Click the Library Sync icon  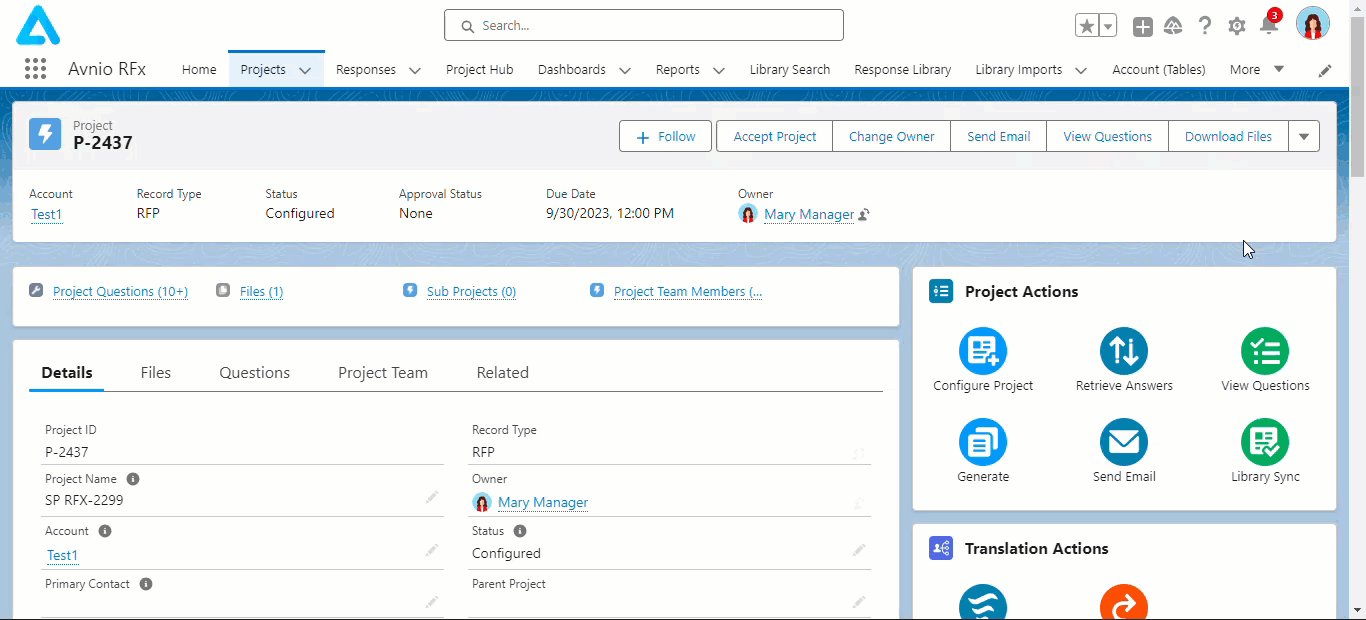(1264, 442)
